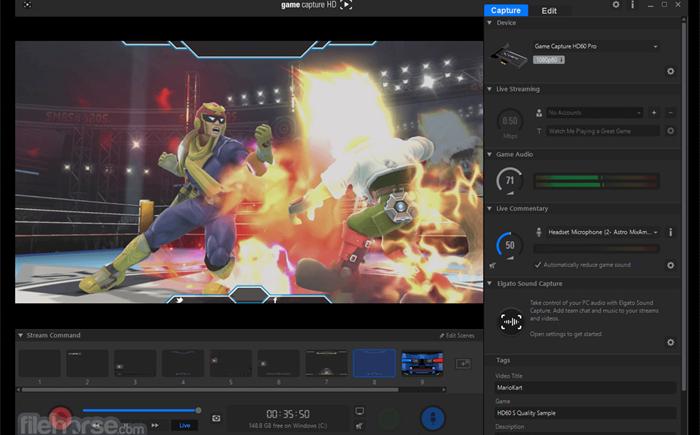Add a streaming account with plus button

coord(654,113)
